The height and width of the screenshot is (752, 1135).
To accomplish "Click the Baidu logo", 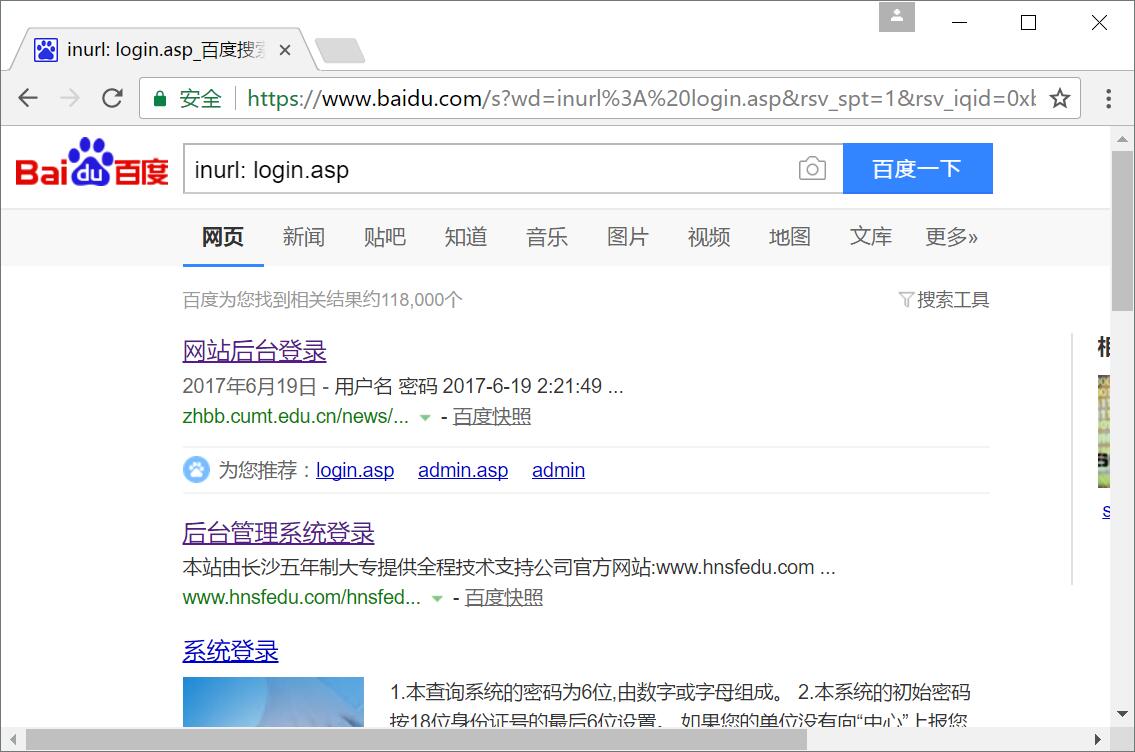I will (92, 163).
